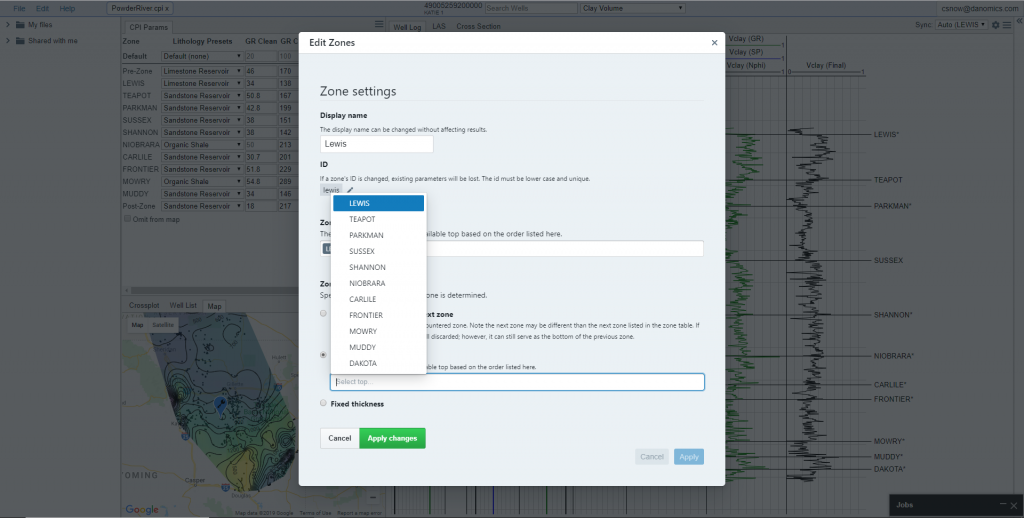This screenshot has height=518, width=1024.
Task: Open lithology preset dropdown for Post-Zone row
Action: (202, 206)
